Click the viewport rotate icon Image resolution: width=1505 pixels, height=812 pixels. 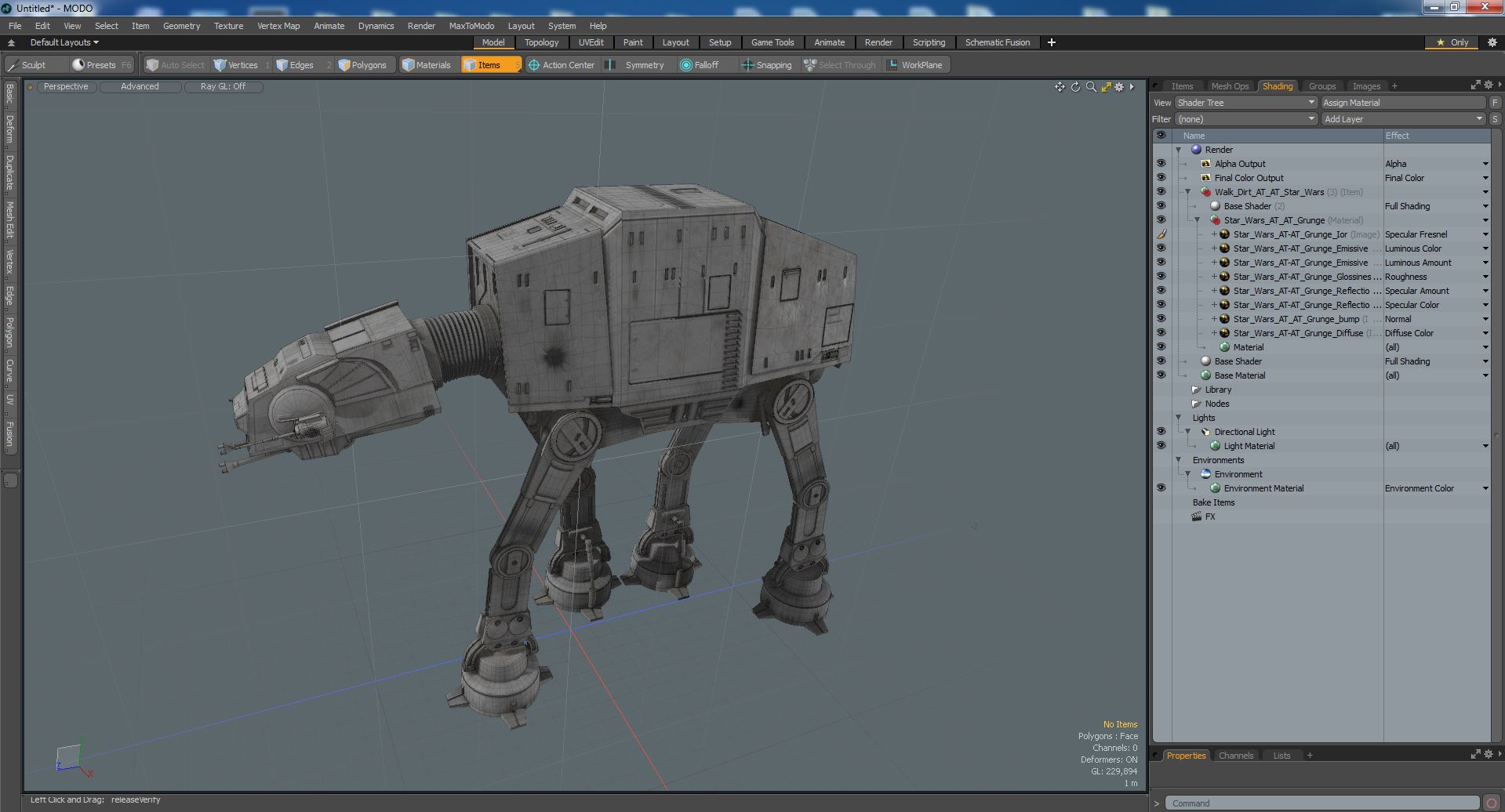click(1075, 87)
